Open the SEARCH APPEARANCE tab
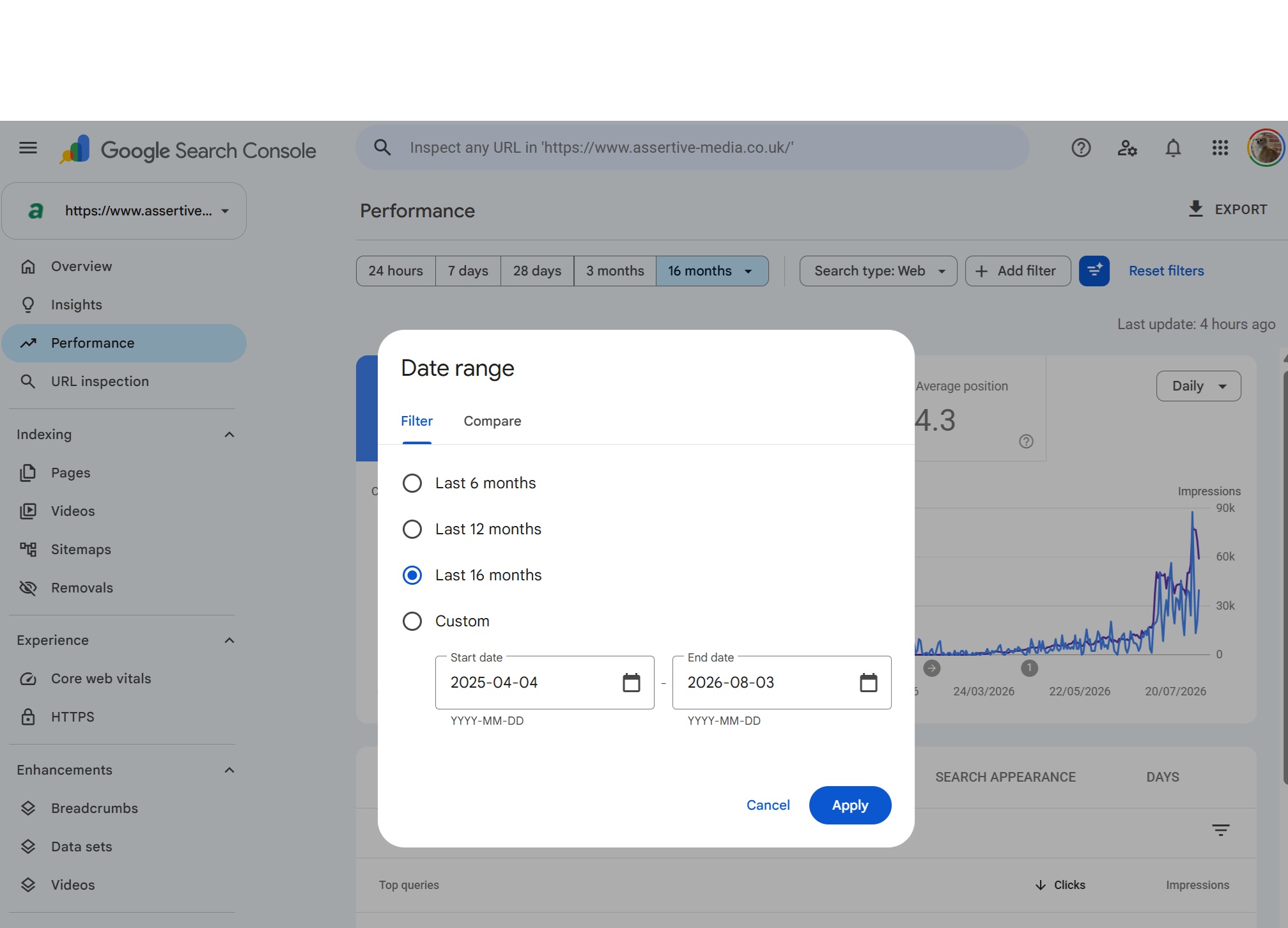This screenshot has height=928, width=1288. pos(1005,777)
